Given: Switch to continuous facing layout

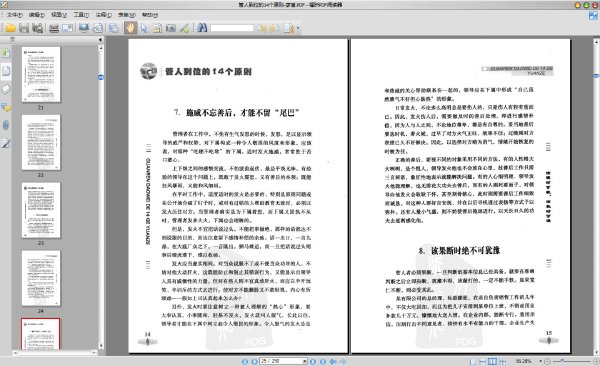Looking at the screenshot, I should tap(503, 361).
